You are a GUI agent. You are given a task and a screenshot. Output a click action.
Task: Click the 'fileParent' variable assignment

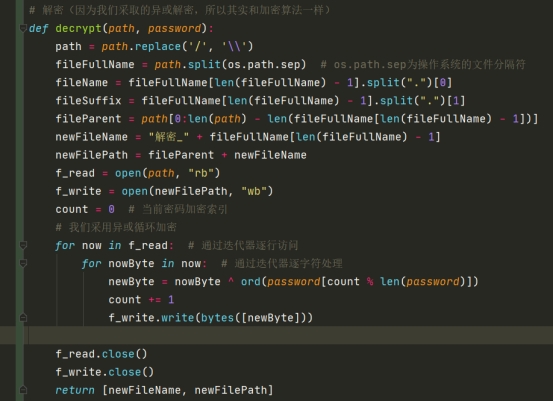click(88, 119)
